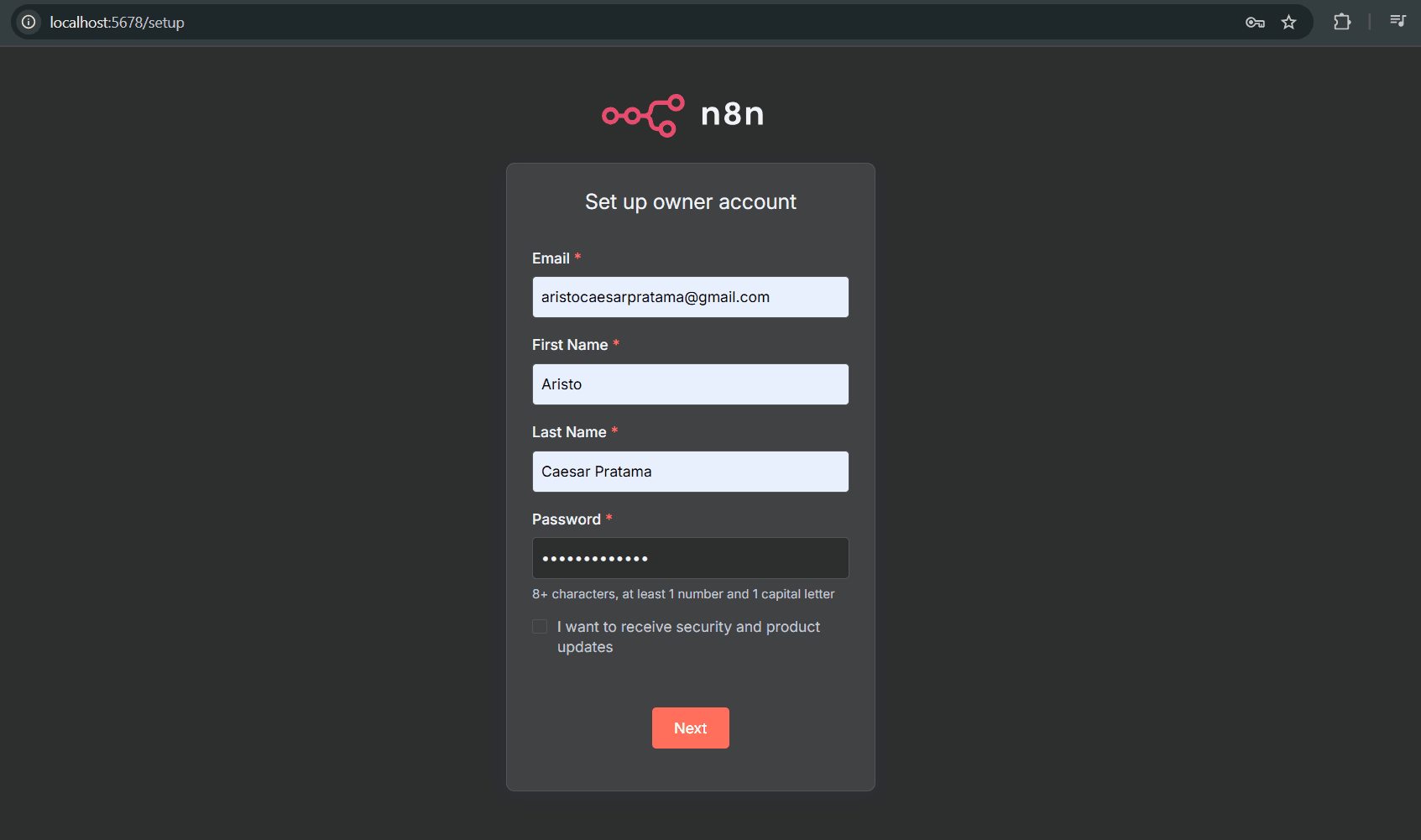Image resolution: width=1421 pixels, height=840 pixels.
Task: Bookmark this page using the star icon
Action: pyautogui.click(x=1289, y=22)
